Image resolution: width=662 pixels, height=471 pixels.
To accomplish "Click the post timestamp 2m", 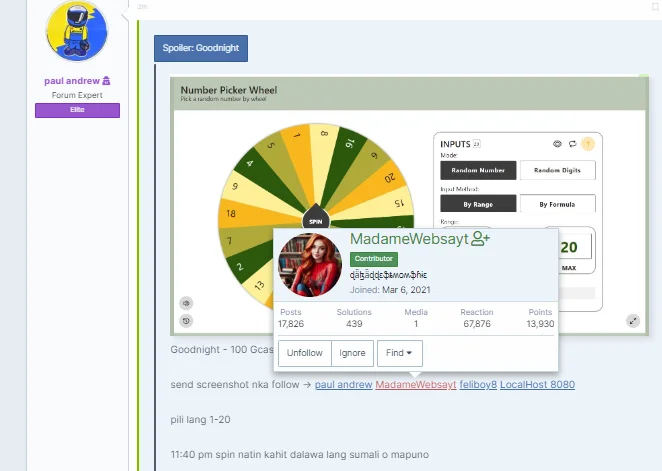I will pyautogui.click(x=142, y=6).
